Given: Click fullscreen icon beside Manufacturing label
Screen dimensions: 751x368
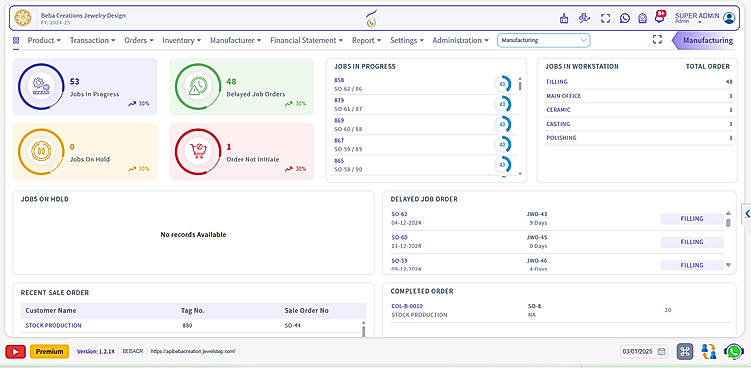Looking at the screenshot, I should coord(657,40).
